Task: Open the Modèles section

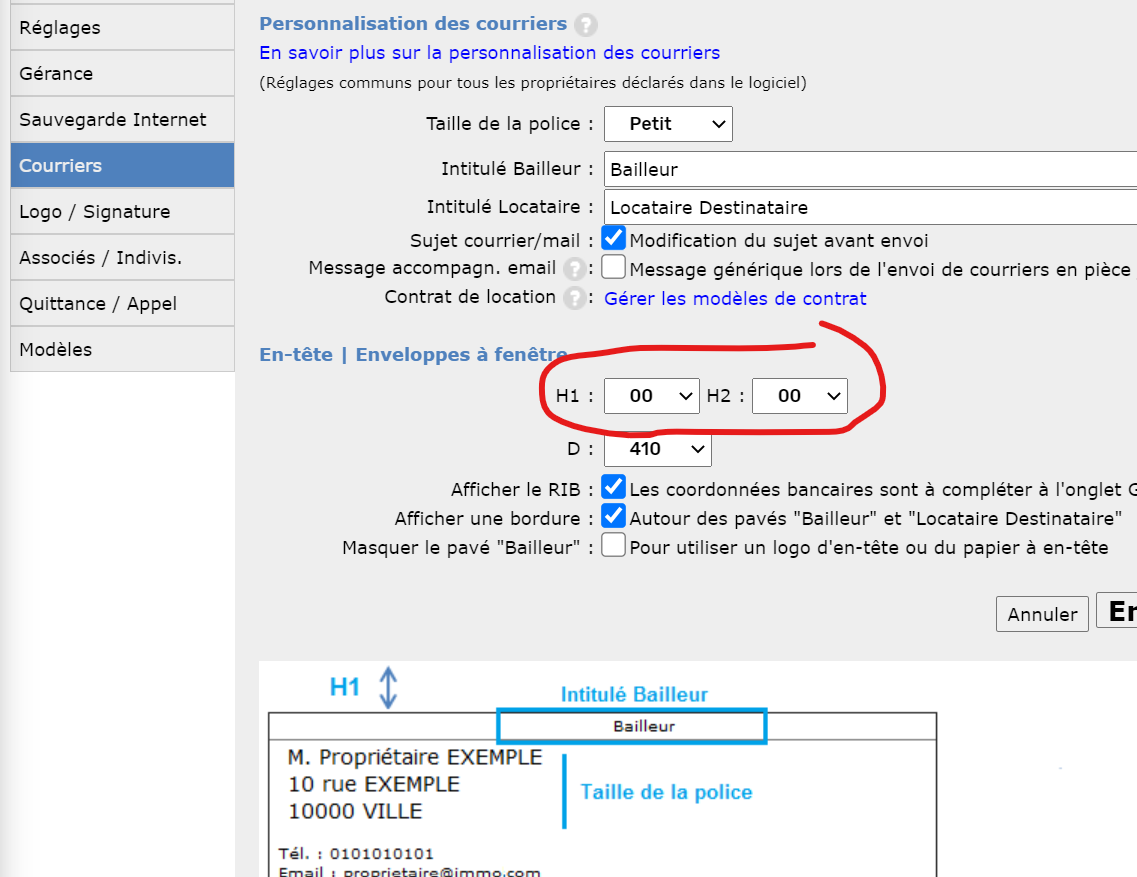Action: tap(122, 350)
